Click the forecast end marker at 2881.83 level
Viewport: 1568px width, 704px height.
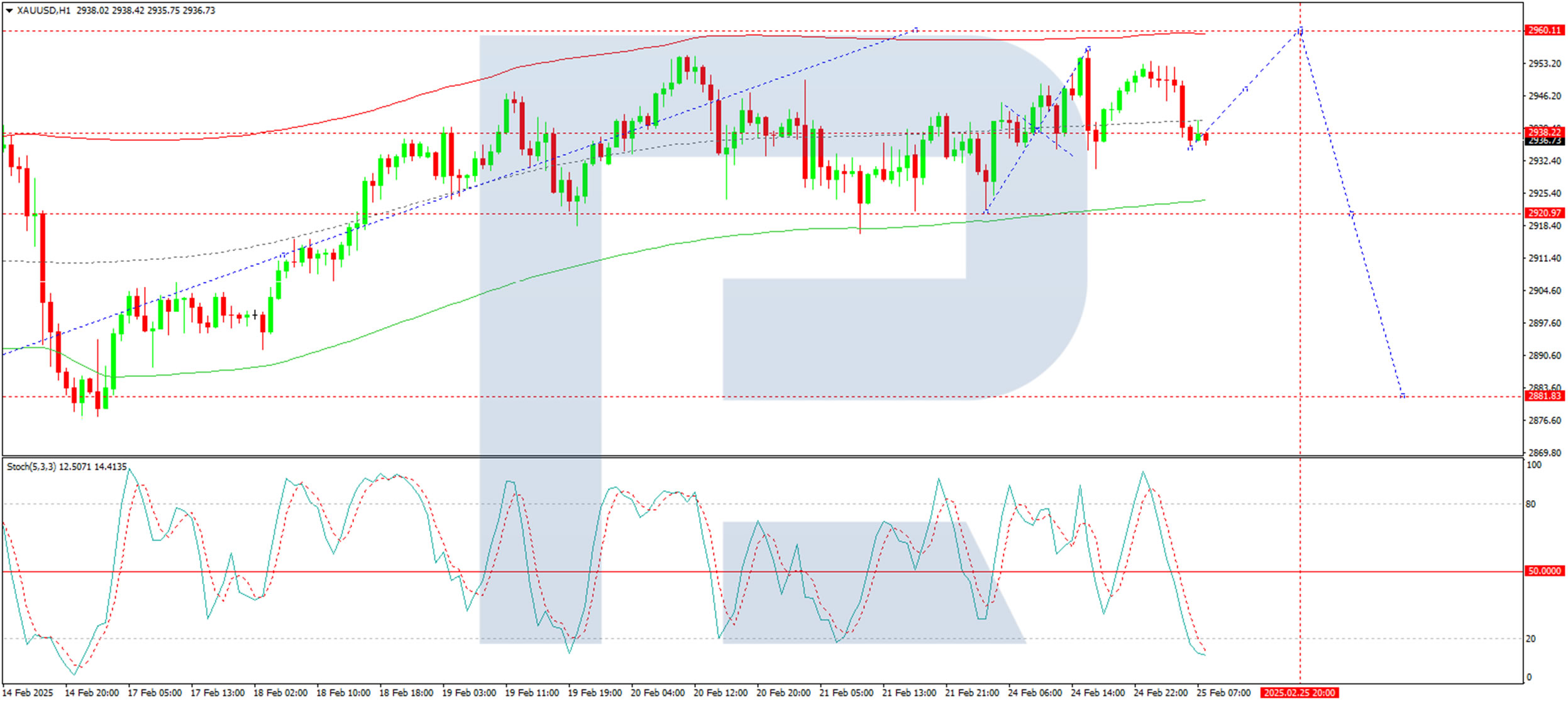coord(1403,396)
